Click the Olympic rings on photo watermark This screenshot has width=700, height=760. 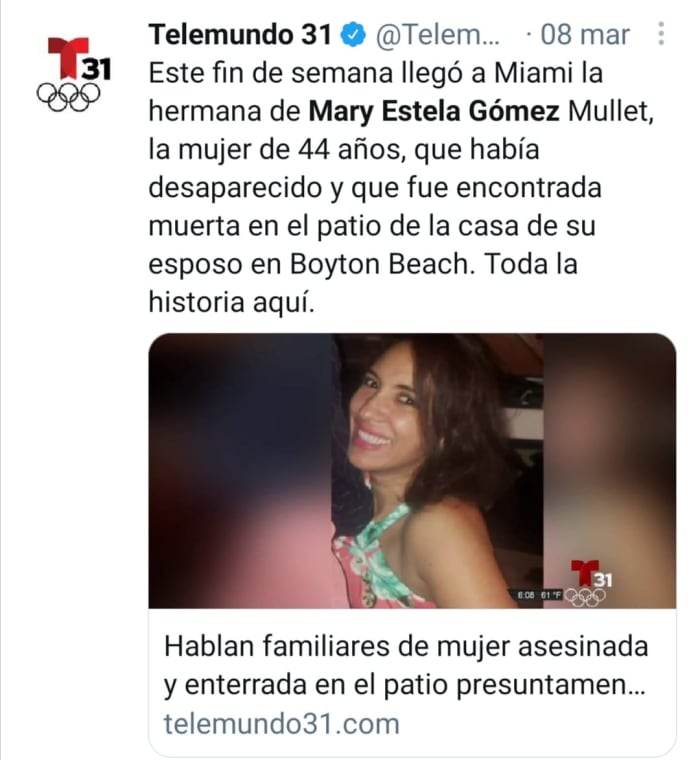coord(585,597)
